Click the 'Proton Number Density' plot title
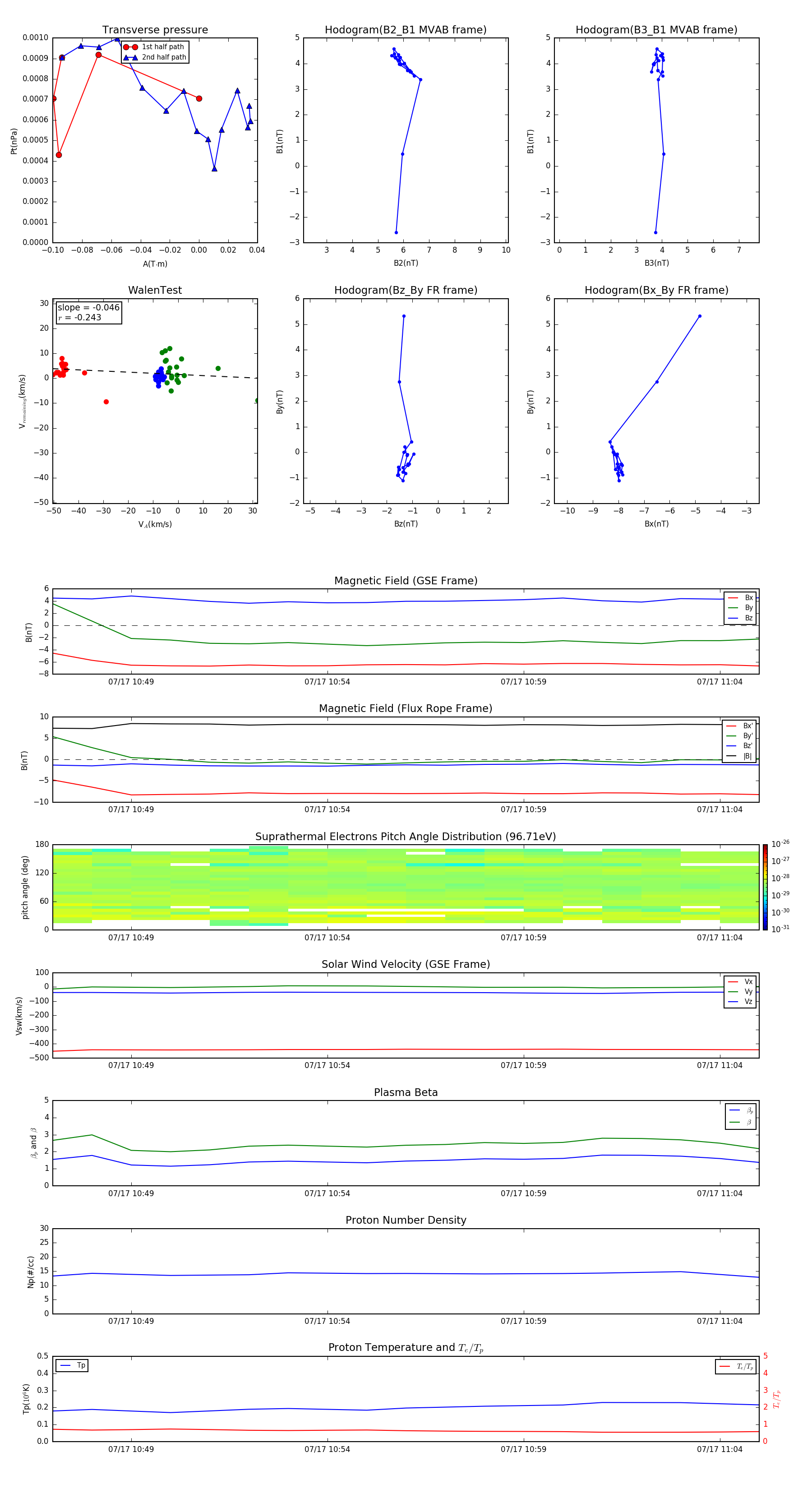This screenshot has height=1489, width=812. [406, 1220]
